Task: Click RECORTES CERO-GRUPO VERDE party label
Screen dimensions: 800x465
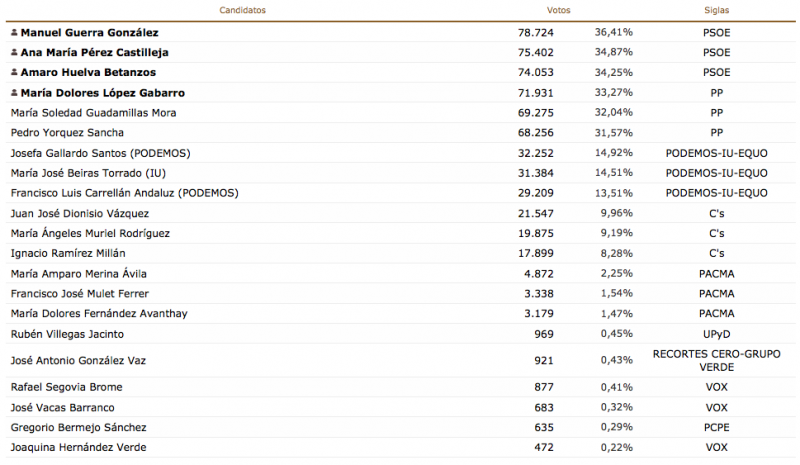Action: coord(716,360)
